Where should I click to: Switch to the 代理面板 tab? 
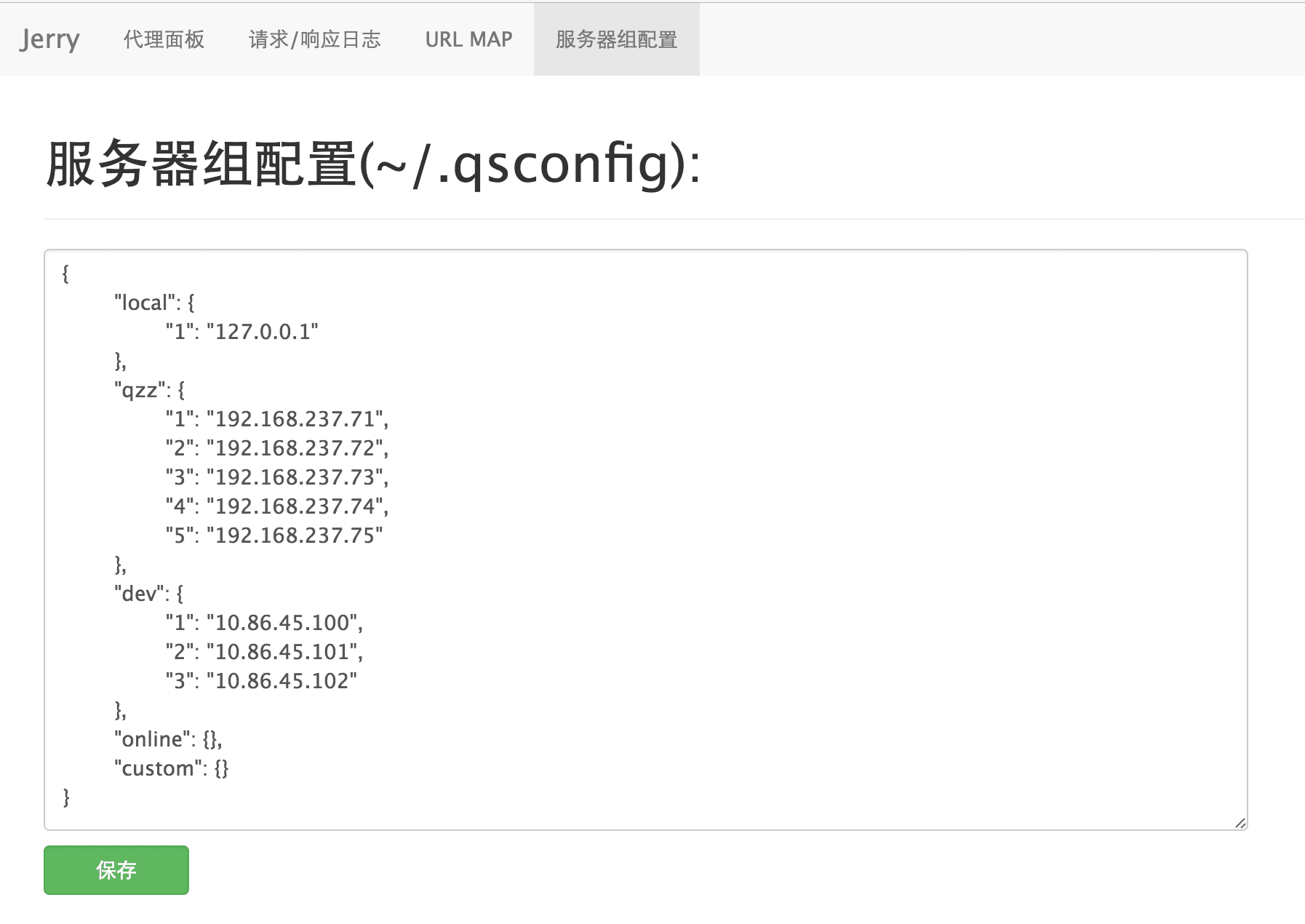coord(164,39)
